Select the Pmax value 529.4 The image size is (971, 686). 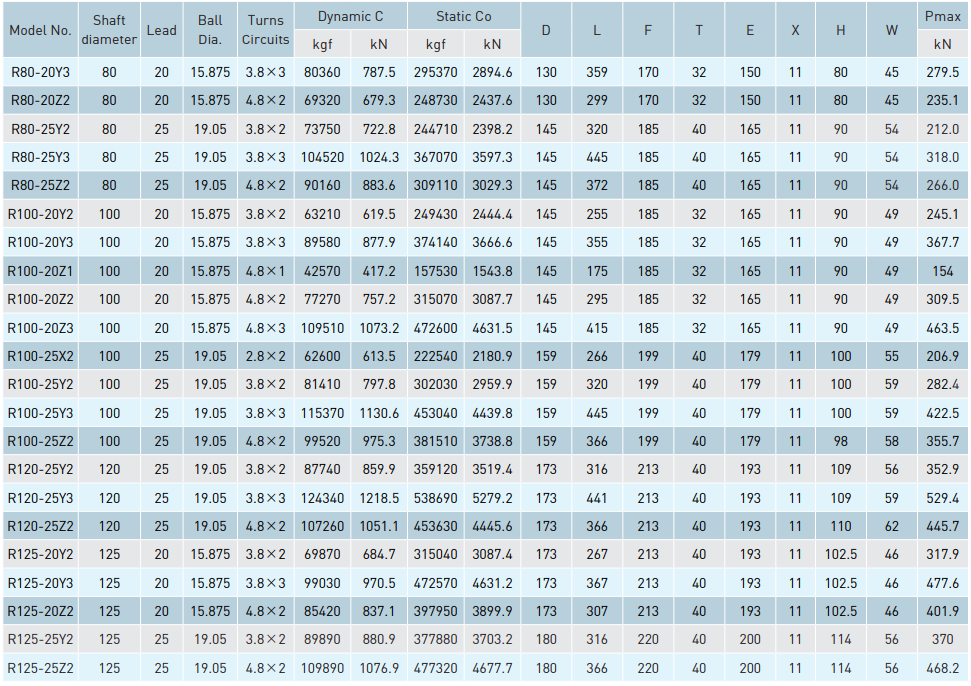(x=942, y=498)
